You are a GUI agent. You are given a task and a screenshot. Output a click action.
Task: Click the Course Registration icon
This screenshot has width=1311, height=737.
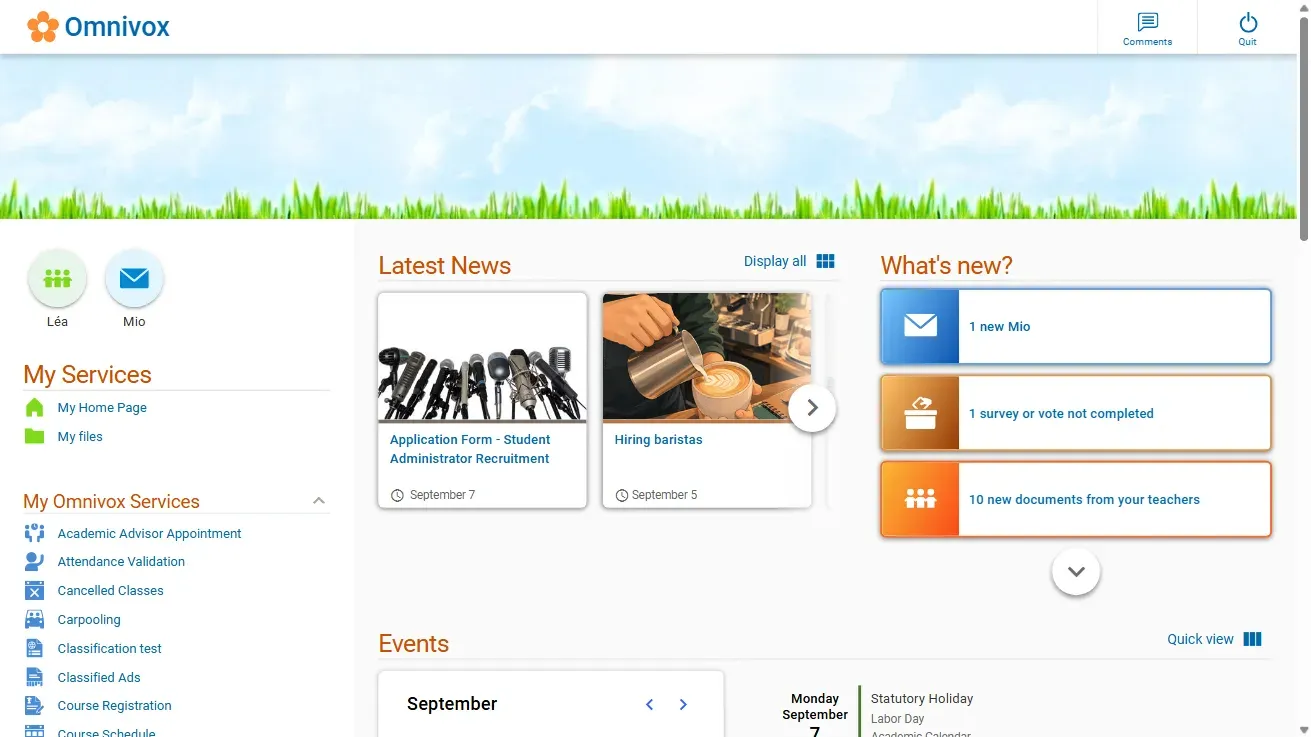[x=35, y=705]
